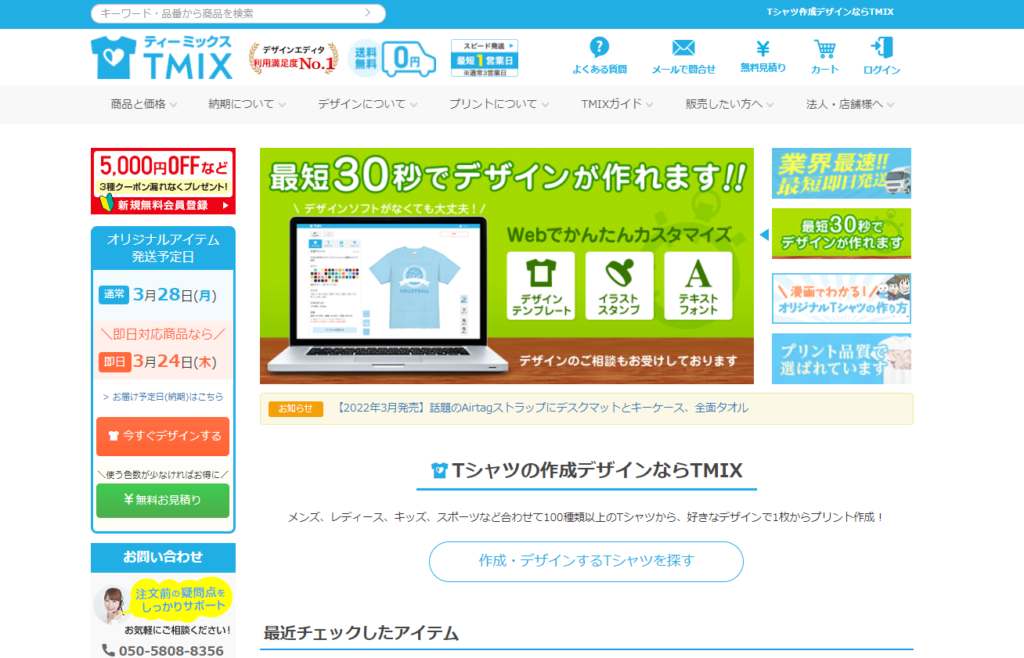Click the 無料お見積り green button
Image resolution: width=1024 pixels, height=658 pixels.
[163, 500]
